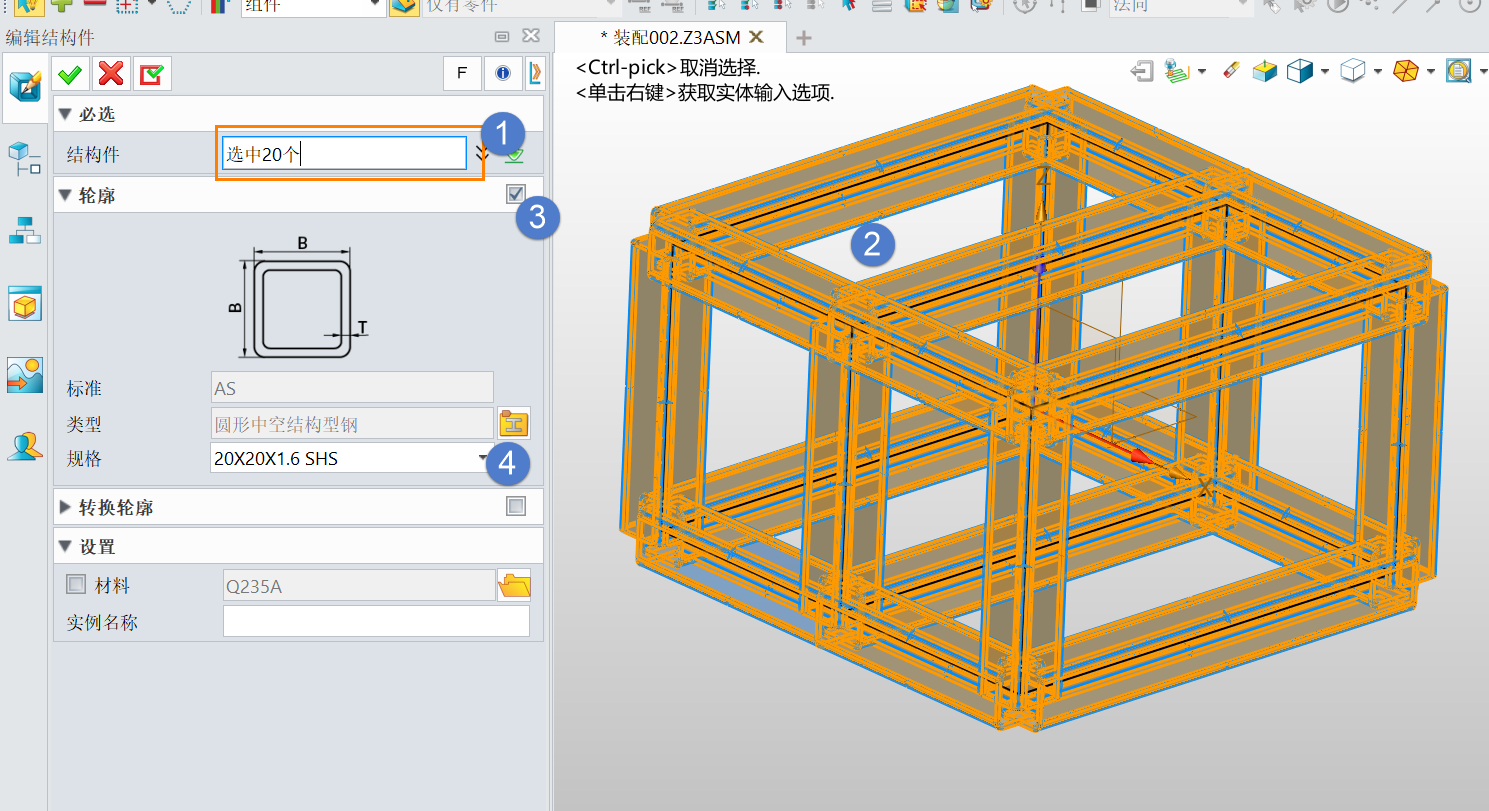The image size is (1489, 811).
Task: Click the square tube profile diagram
Action: [301, 298]
